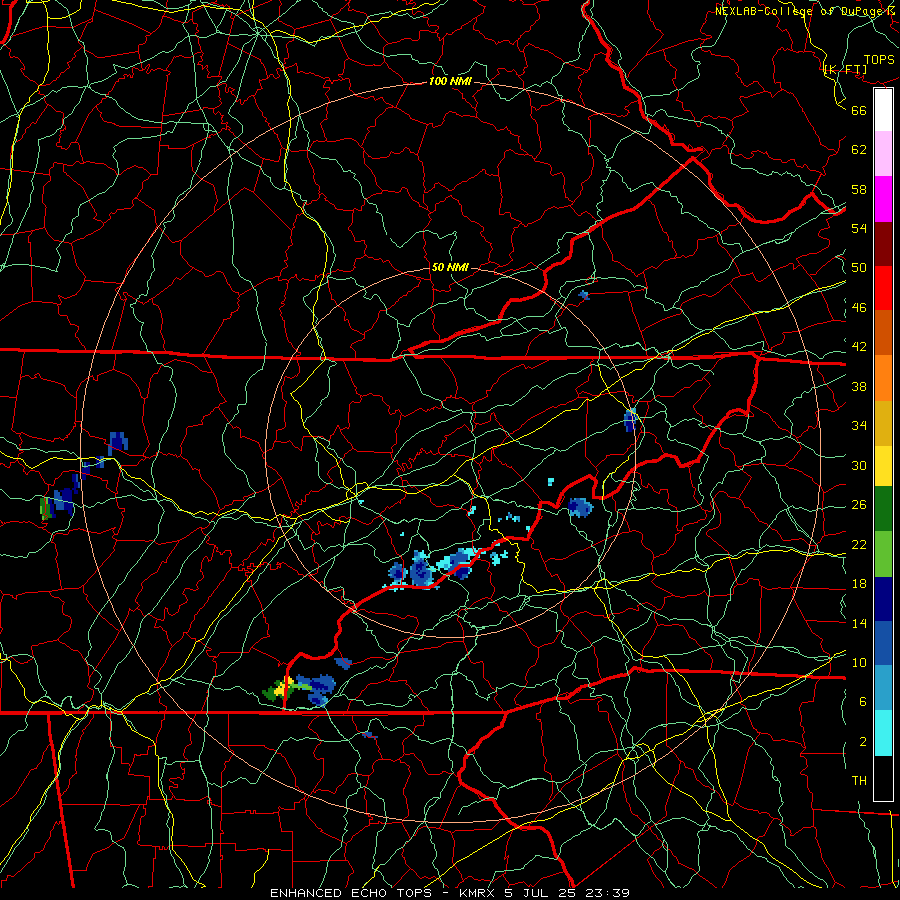900x900 pixels.
Task: Click the '54' scale value
Action: coord(859,228)
